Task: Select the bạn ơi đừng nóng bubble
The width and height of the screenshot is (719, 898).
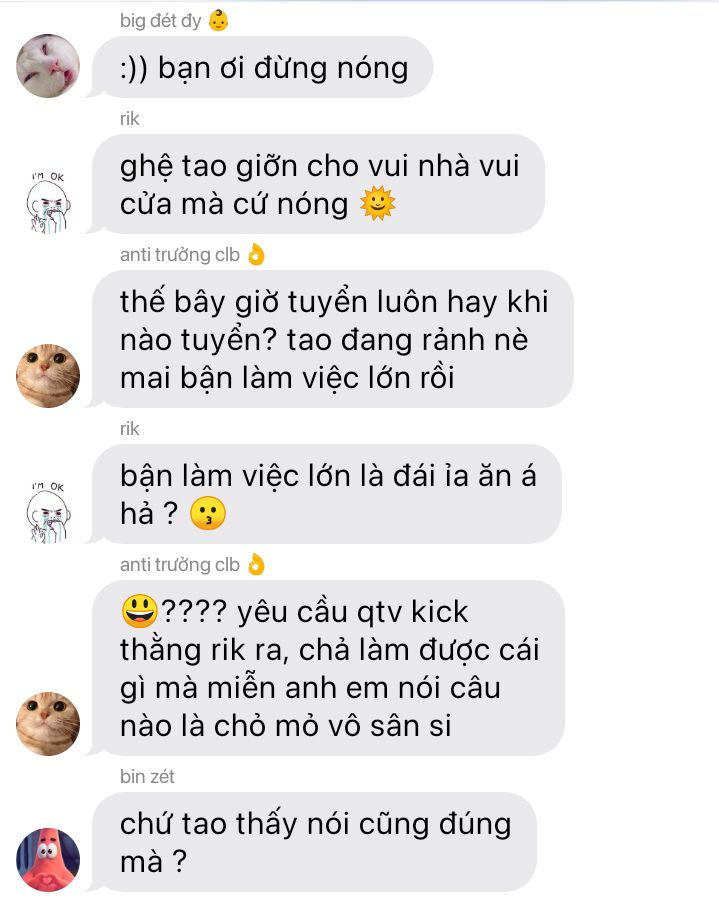Action: coord(262,67)
